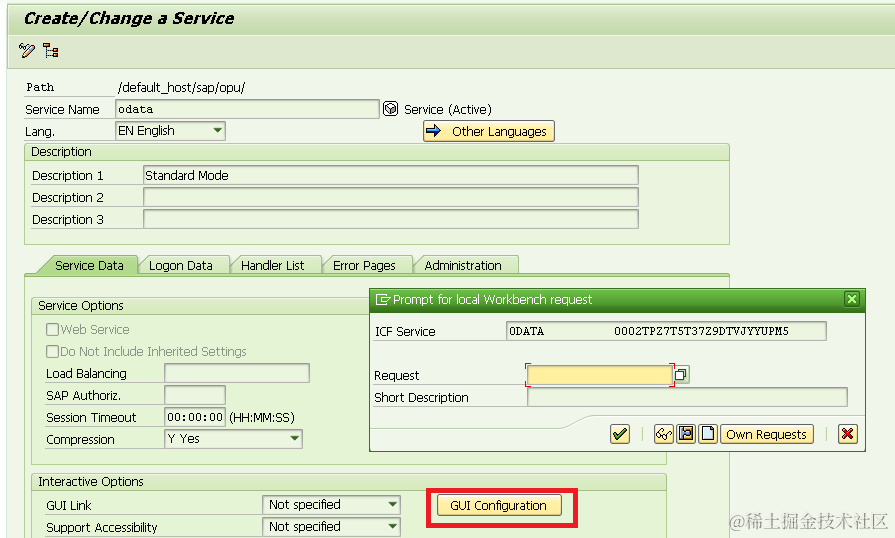
Task: Click the service status icon beside Service Name
Action: [x=390, y=108]
